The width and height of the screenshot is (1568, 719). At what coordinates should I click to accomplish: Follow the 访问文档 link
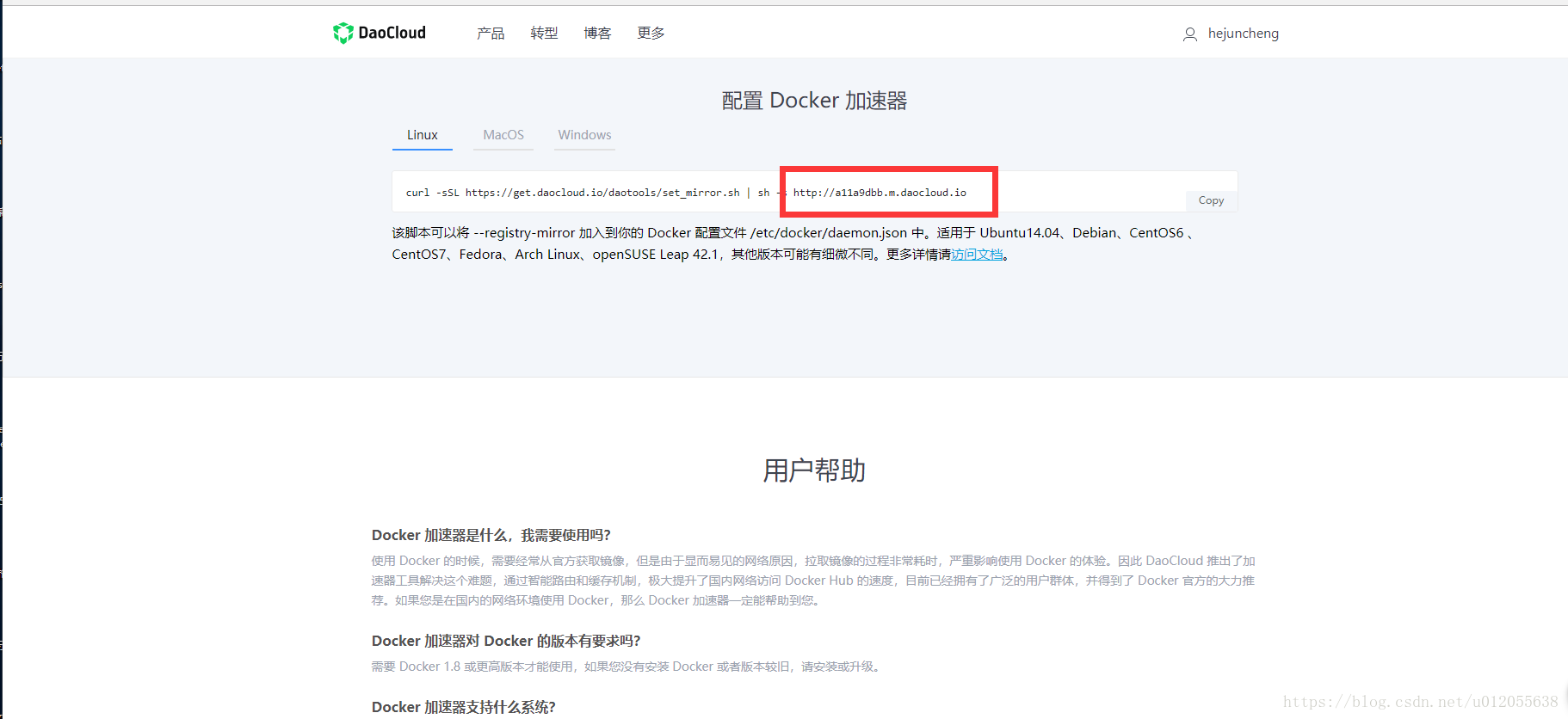click(x=977, y=255)
